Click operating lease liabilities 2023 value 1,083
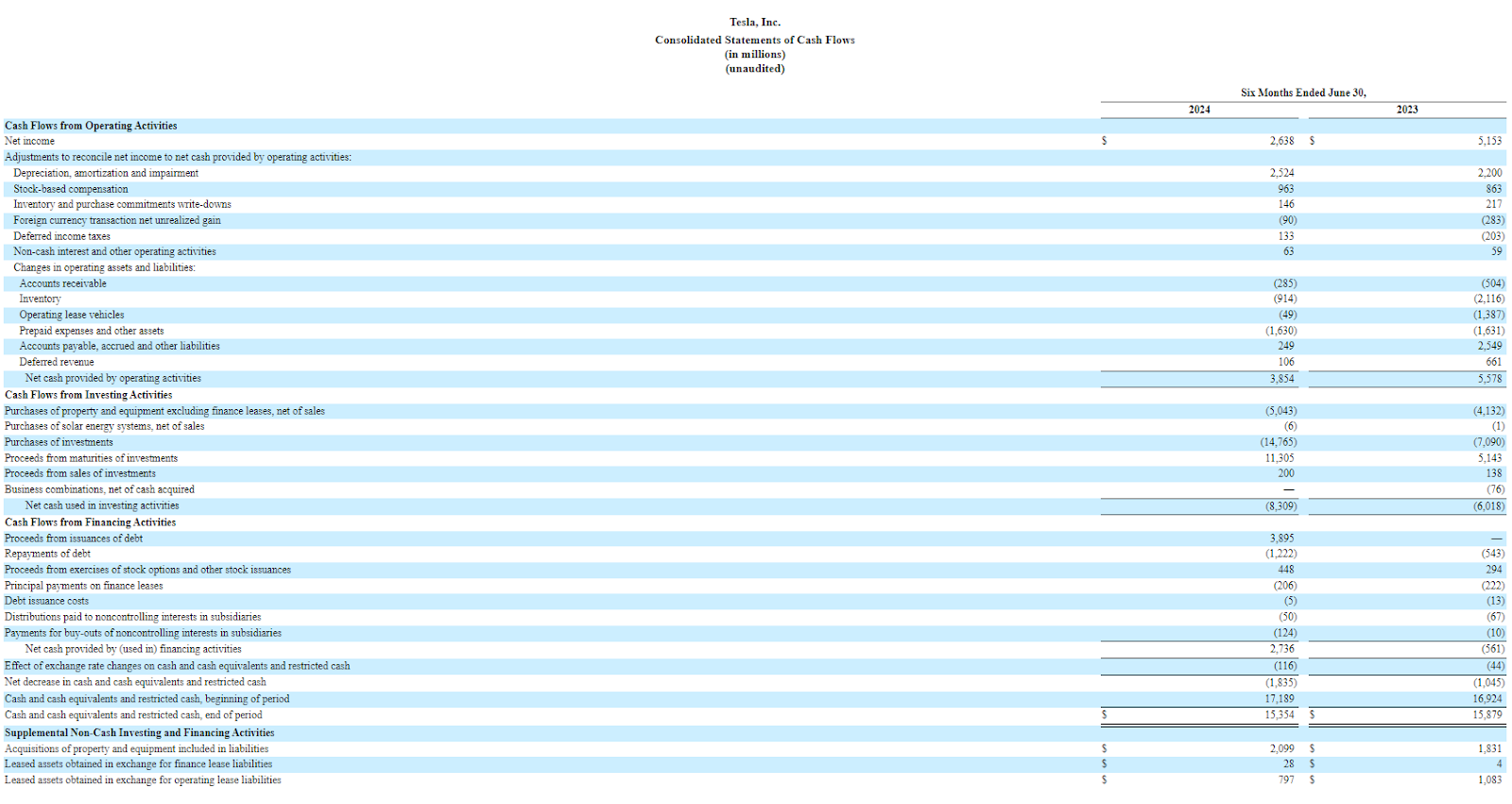This screenshot has height=804, width=1512. pyautogui.click(x=1489, y=780)
